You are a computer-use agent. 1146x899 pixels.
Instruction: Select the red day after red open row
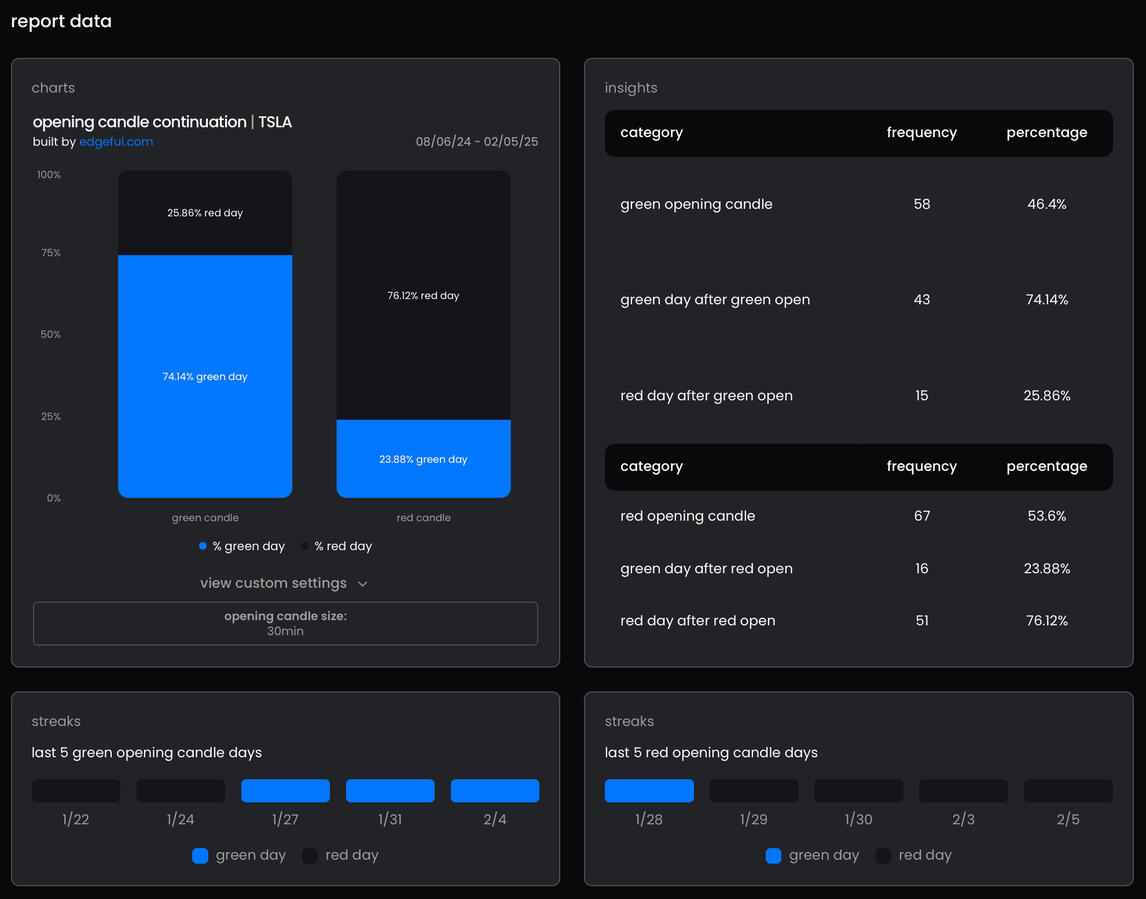[858, 621]
